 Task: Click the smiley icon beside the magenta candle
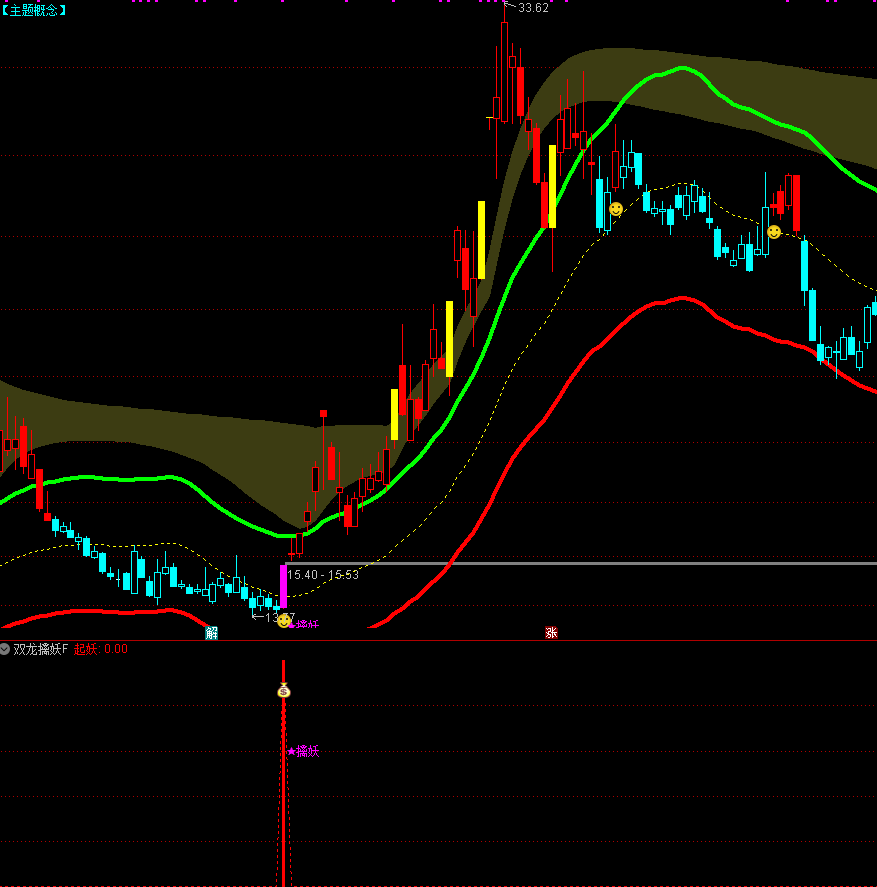coord(284,621)
